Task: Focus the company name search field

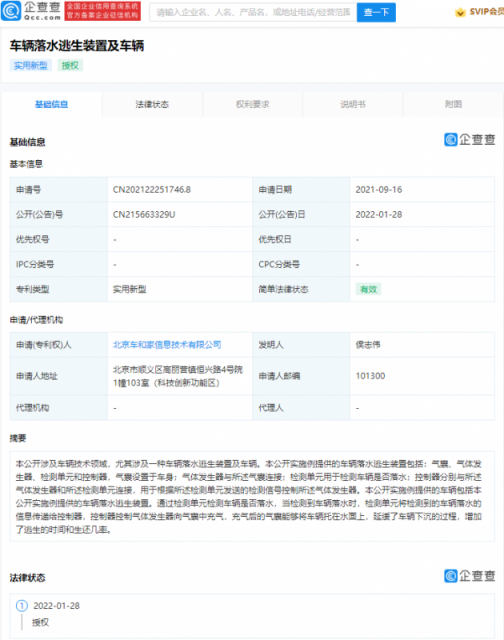Action: tap(253, 12)
